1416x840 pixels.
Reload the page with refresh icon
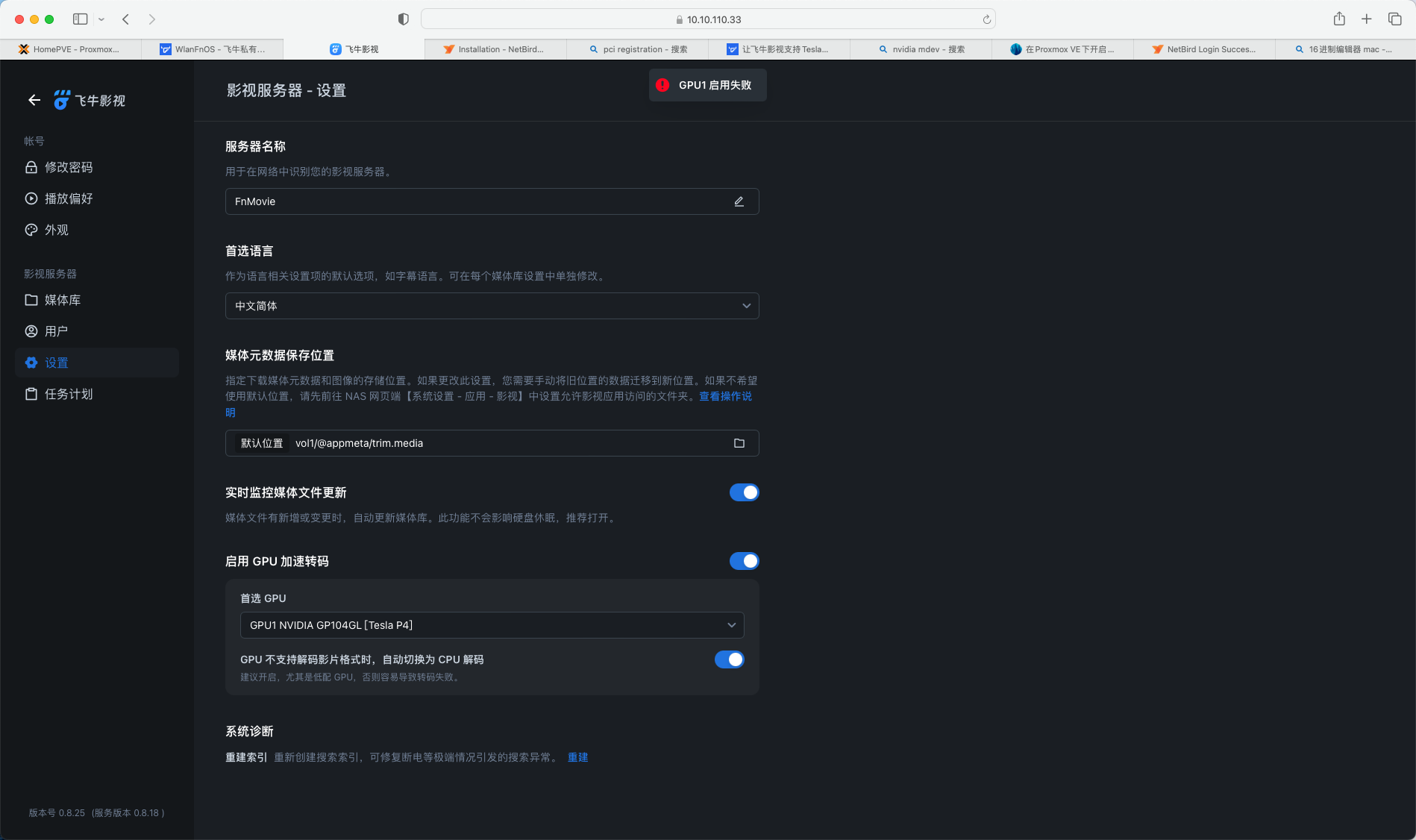pos(986,19)
